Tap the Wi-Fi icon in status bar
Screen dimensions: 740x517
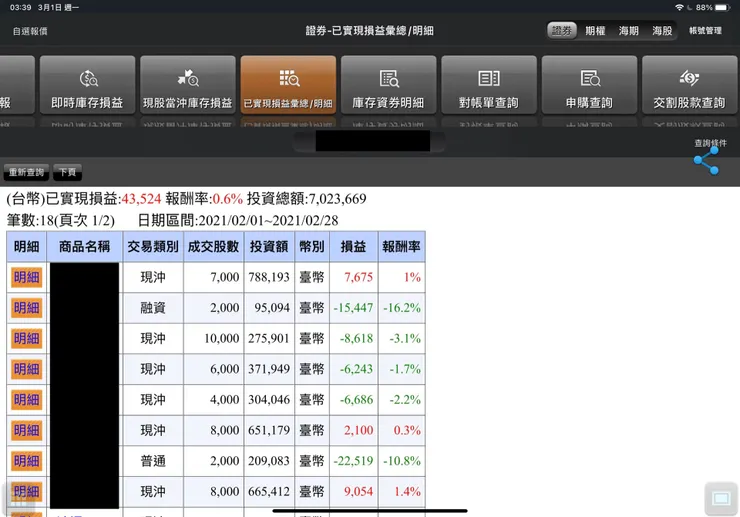tap(679, 8)
